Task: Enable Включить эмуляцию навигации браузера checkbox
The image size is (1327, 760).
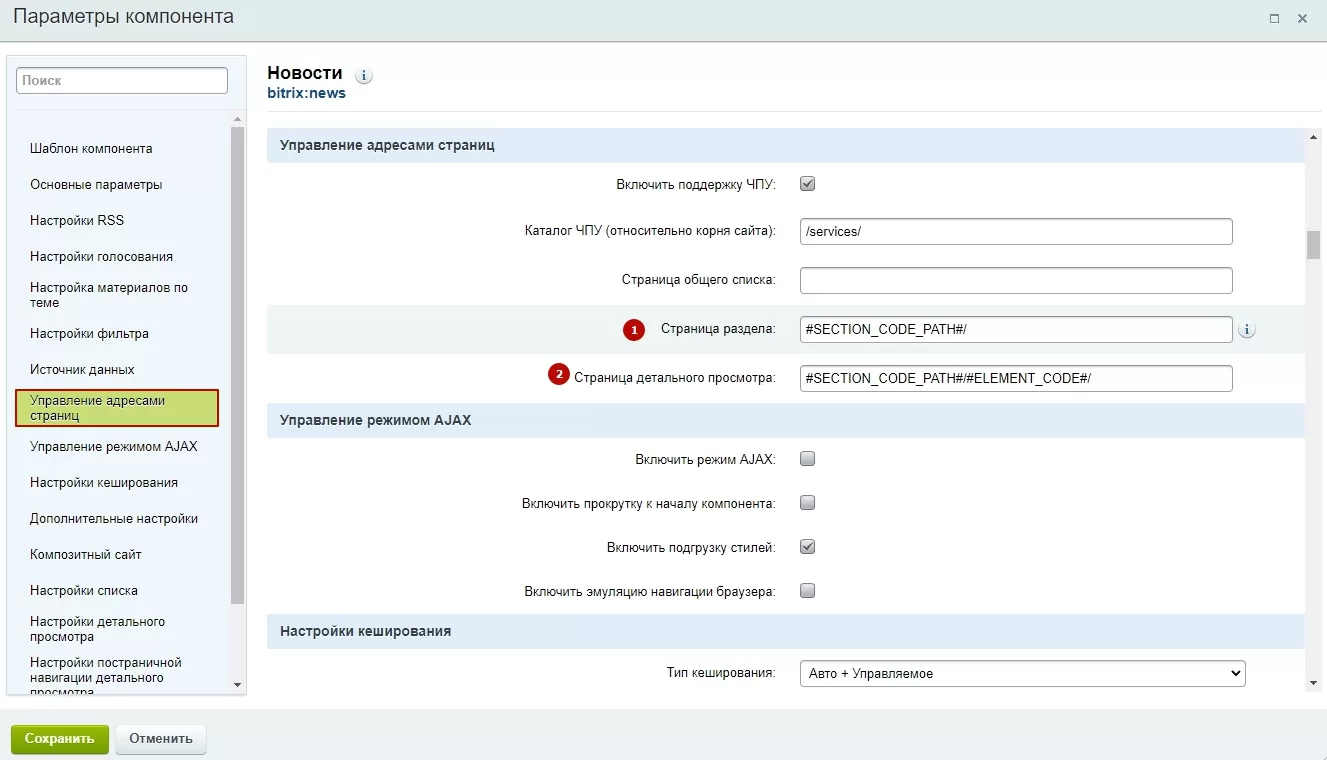Action: (808, 591)
